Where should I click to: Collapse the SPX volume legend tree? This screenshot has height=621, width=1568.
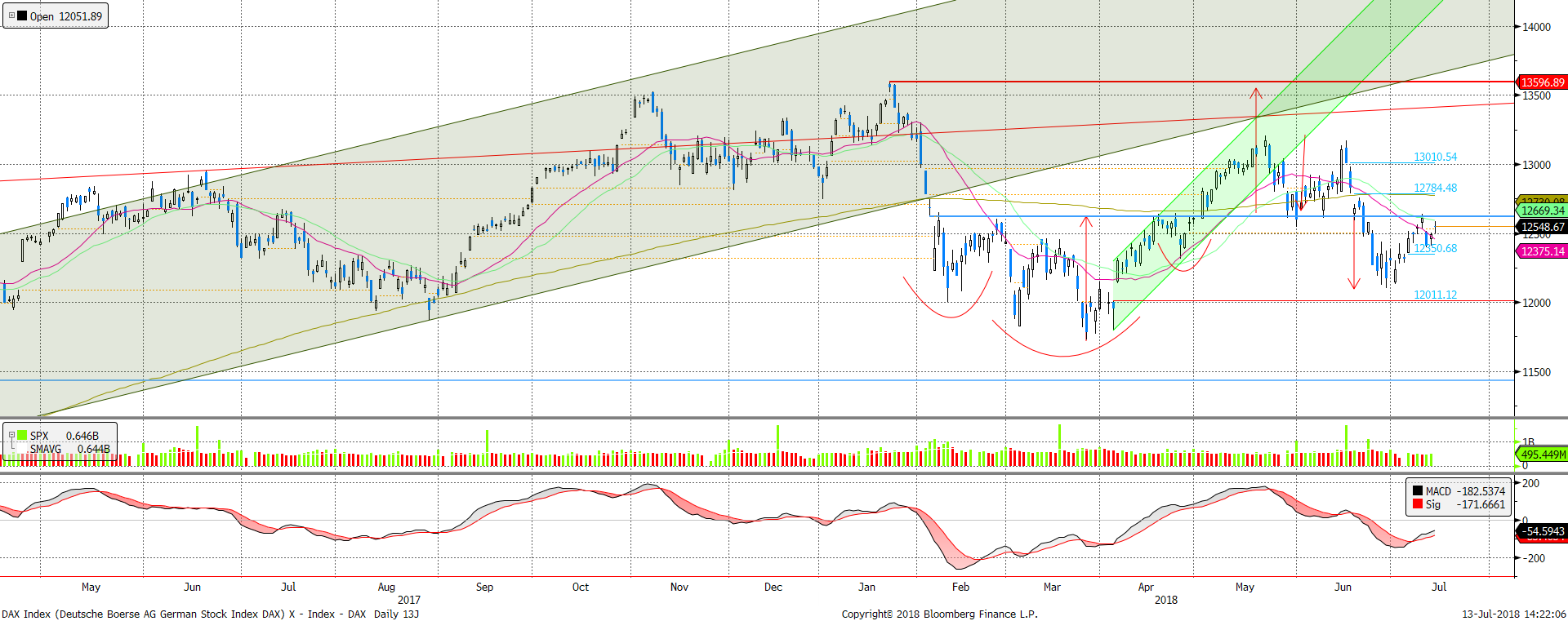coord(11,435)
